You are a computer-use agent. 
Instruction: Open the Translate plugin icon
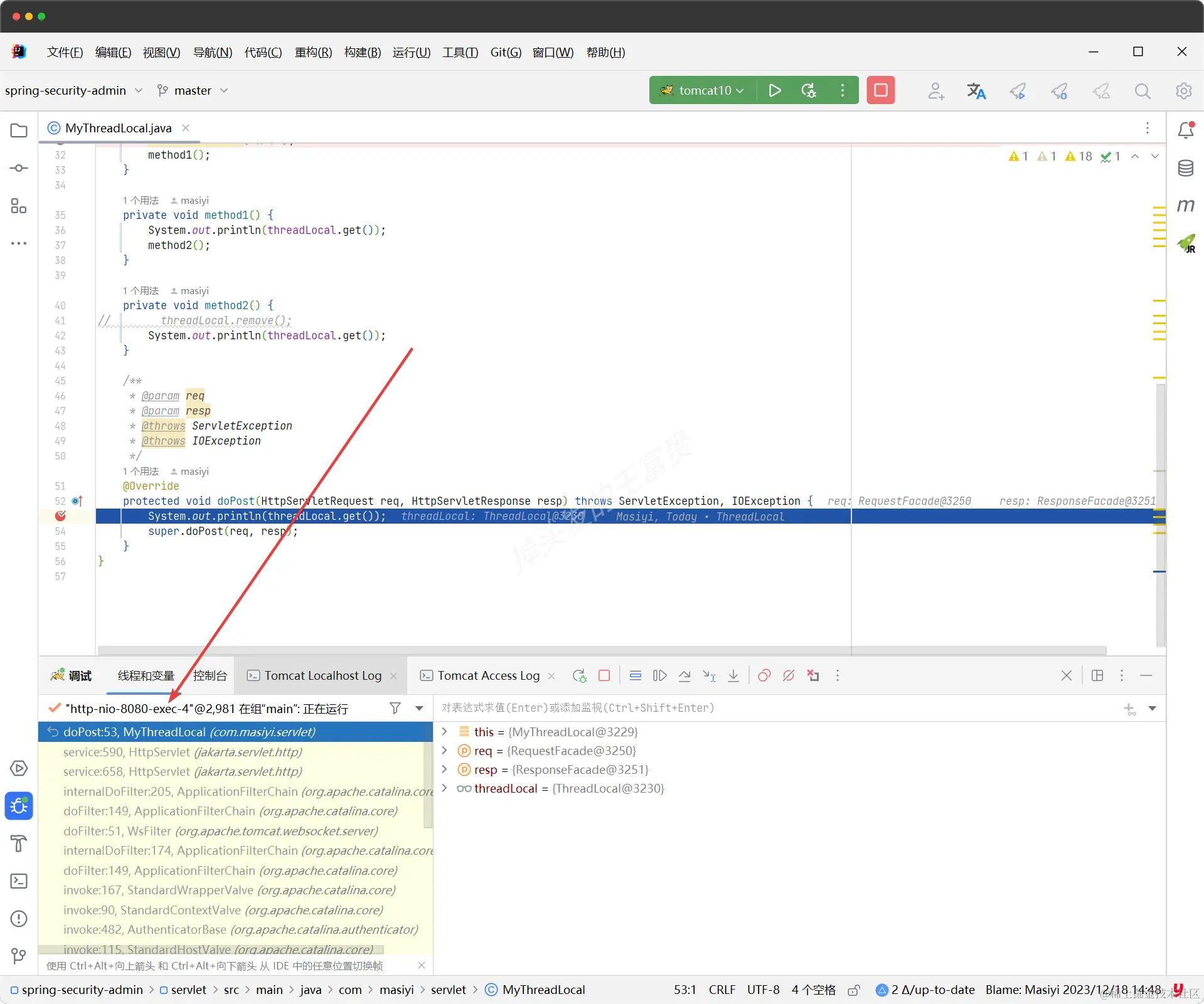point(976,91)
